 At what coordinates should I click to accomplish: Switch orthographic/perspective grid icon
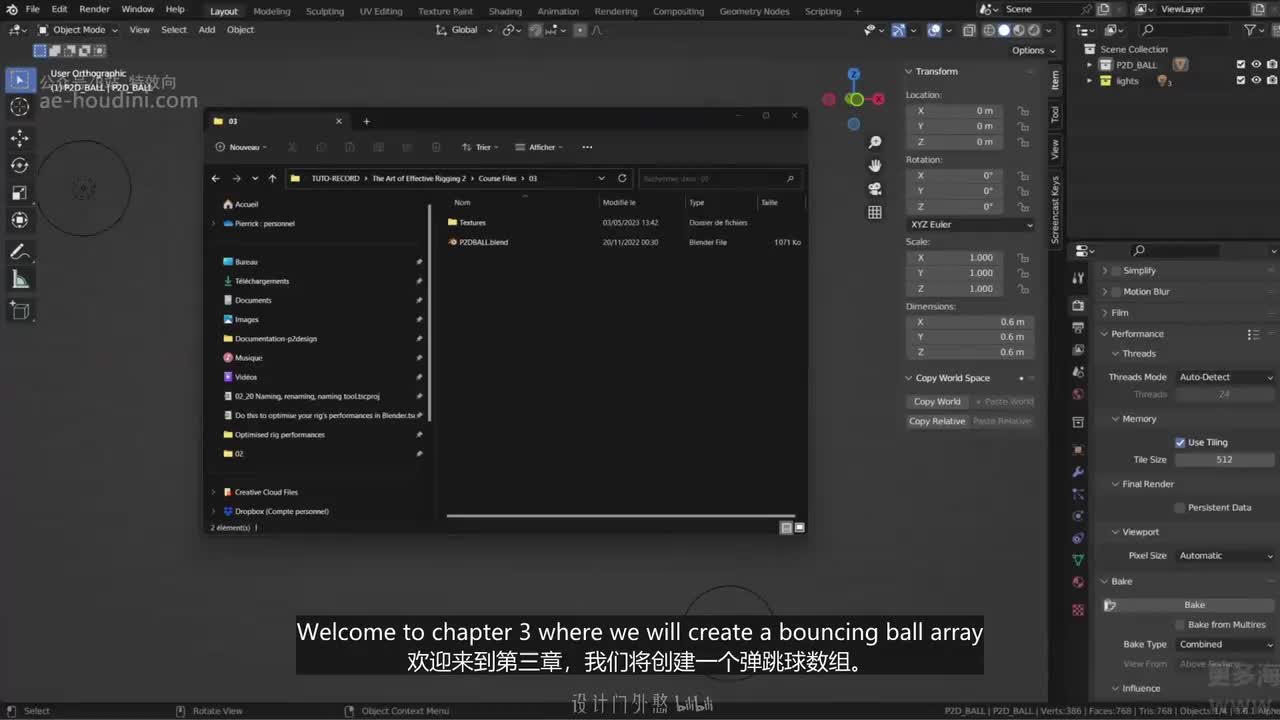pyautogui.click(x=875, y=212)
